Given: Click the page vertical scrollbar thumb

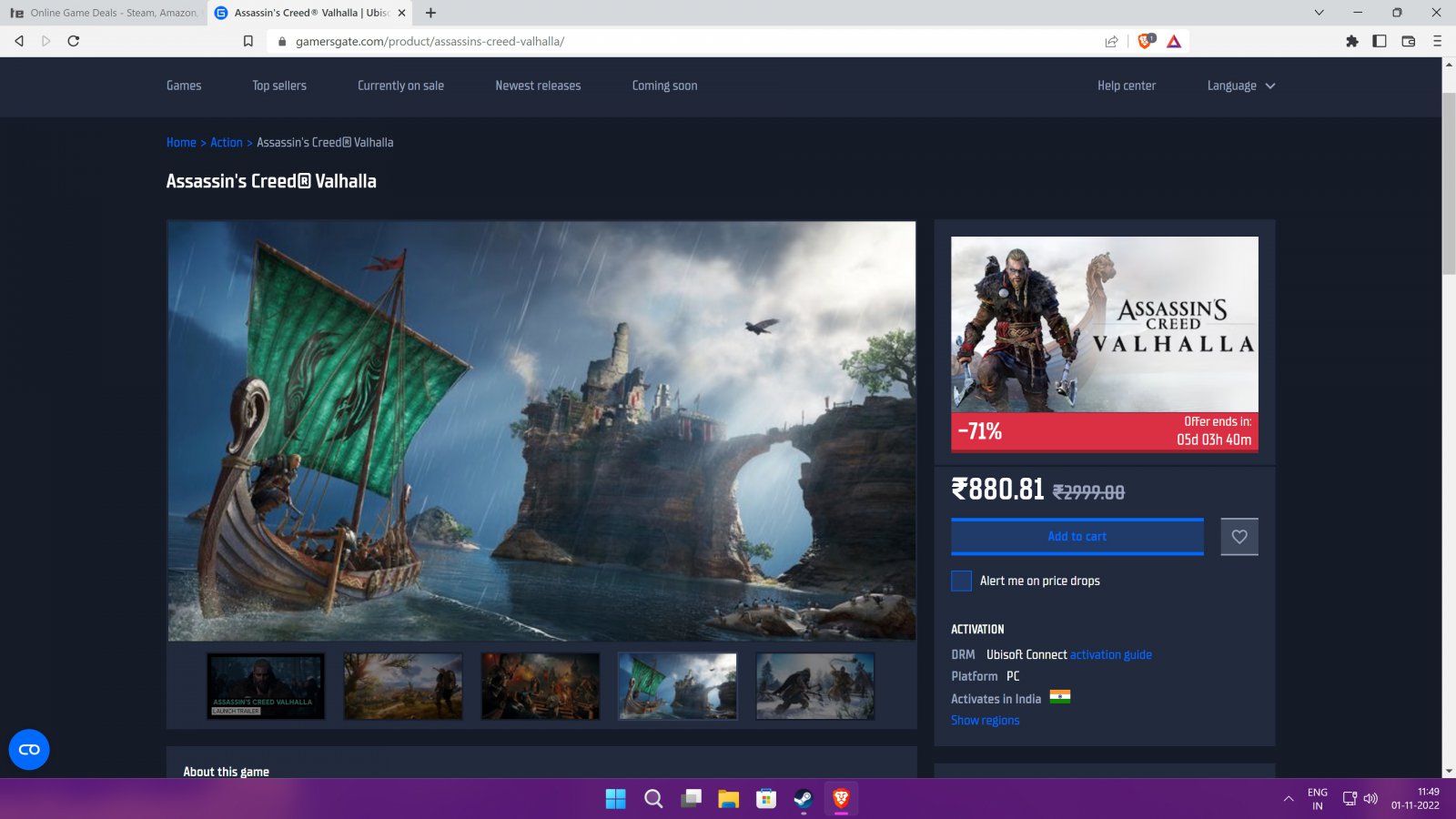Looking at the screenshot, I should 1449,182.
